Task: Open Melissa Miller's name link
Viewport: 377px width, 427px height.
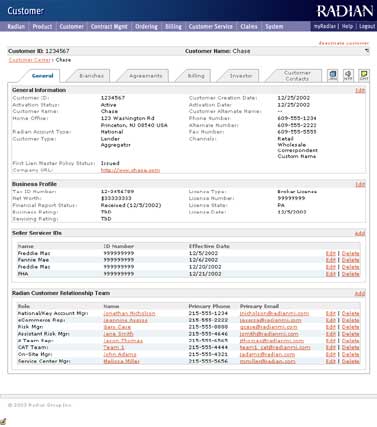Action: coord(121,361)
